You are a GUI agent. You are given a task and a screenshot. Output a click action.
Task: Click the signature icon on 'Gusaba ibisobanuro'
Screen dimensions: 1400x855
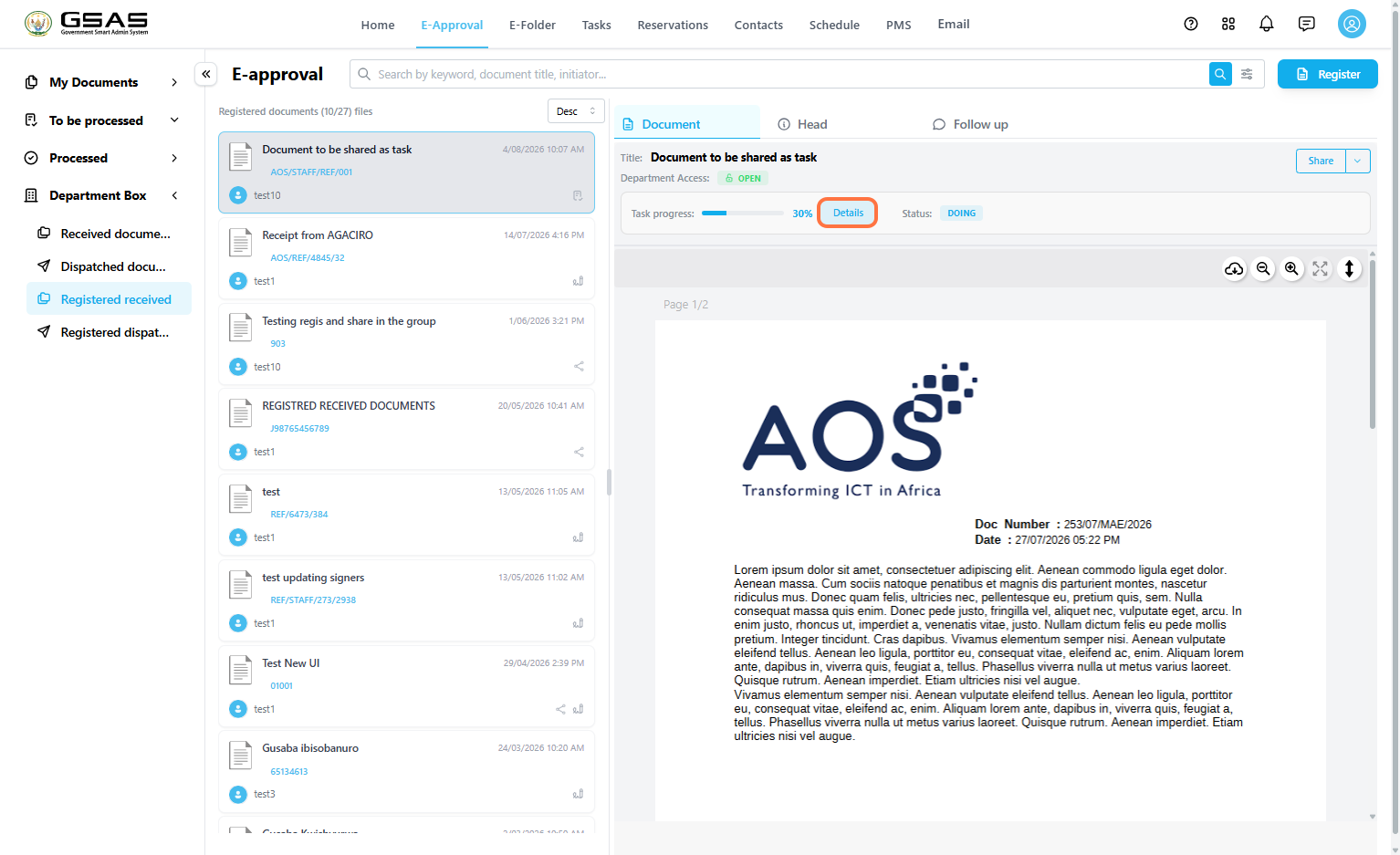pyautogui.click(x=578, y=794)
